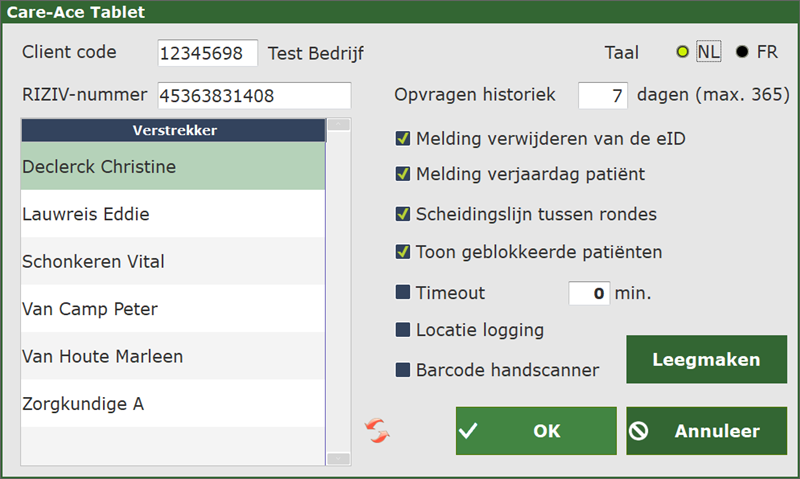Click the Annuleer button
Screen dimensions: 800x479
click(x=706, y=431)
